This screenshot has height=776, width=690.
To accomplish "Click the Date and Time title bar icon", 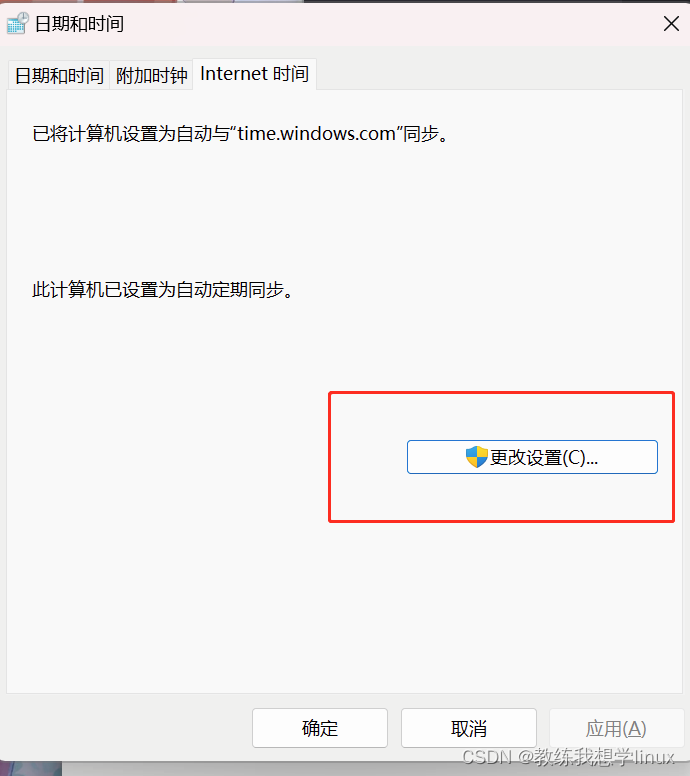I will coord(18,23).
